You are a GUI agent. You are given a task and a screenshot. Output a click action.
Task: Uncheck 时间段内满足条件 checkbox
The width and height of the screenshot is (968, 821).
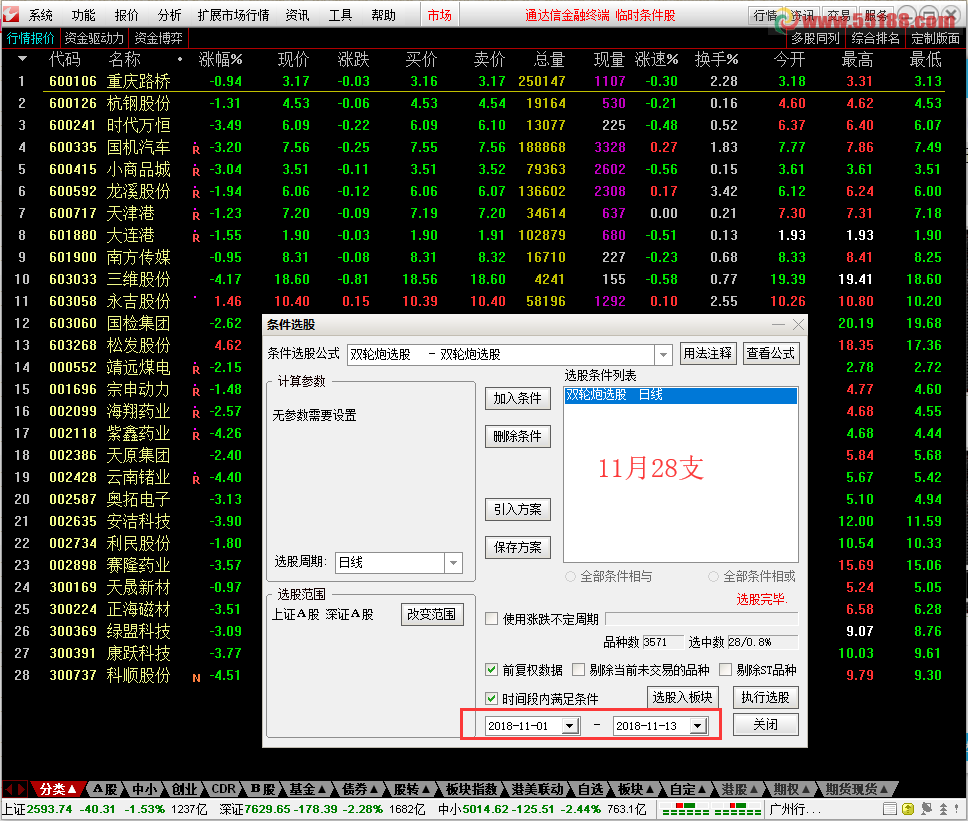pos(491,698)
